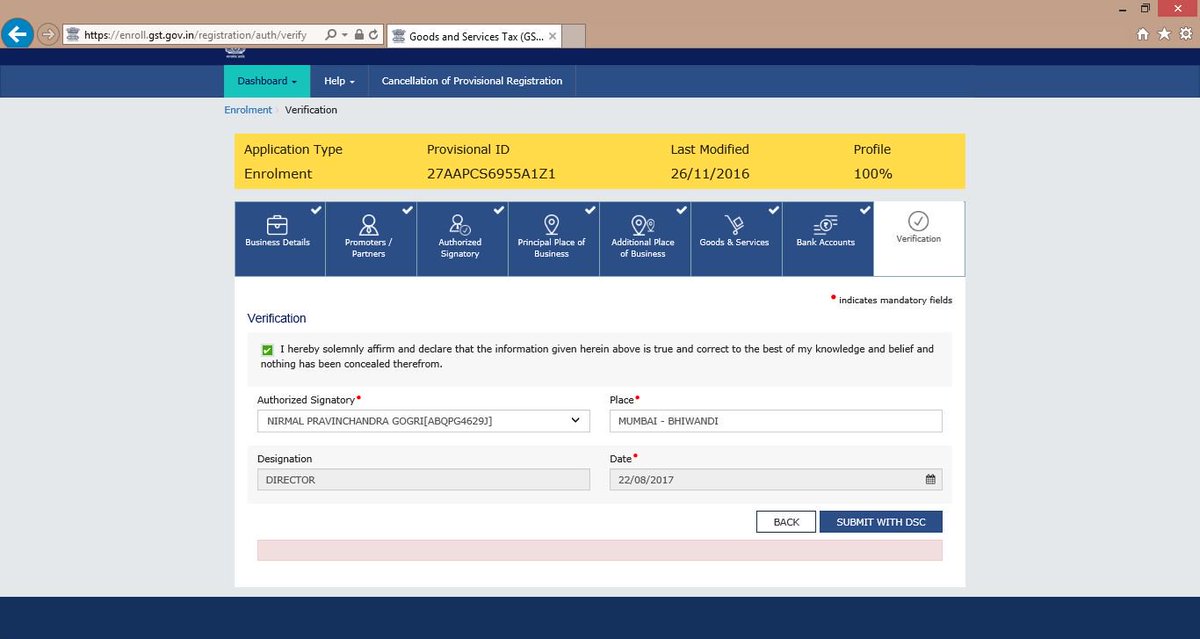
Task: Switch to Goods & Services tab
Action: pos(737,239)
